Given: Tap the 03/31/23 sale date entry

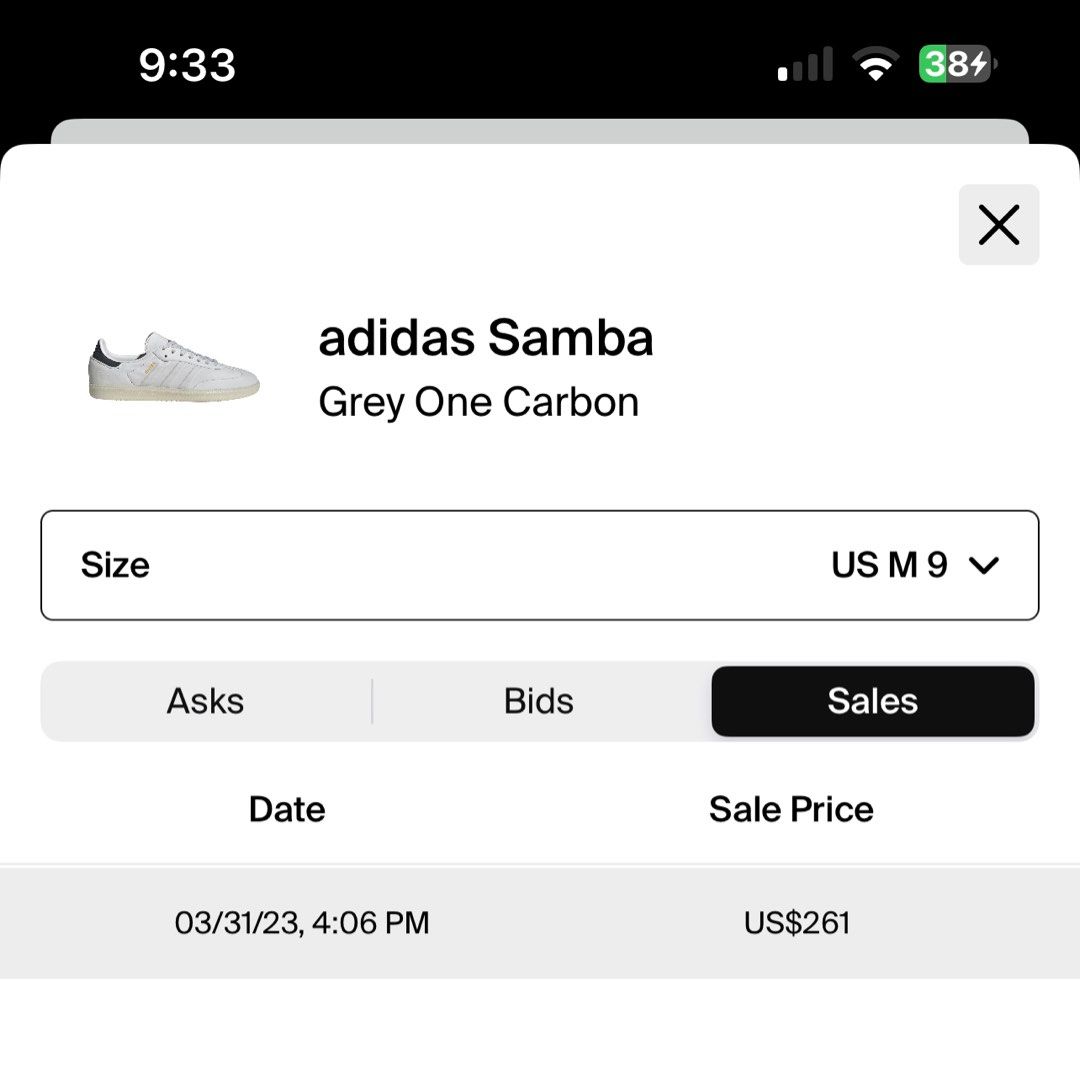Looking at the screenshot, I should 301,921.
